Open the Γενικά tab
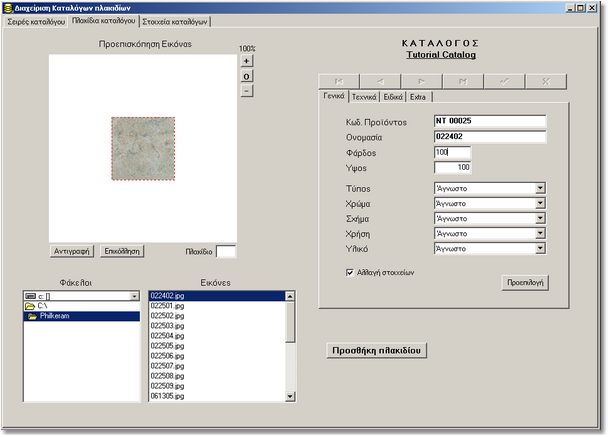 coord(334,96)
